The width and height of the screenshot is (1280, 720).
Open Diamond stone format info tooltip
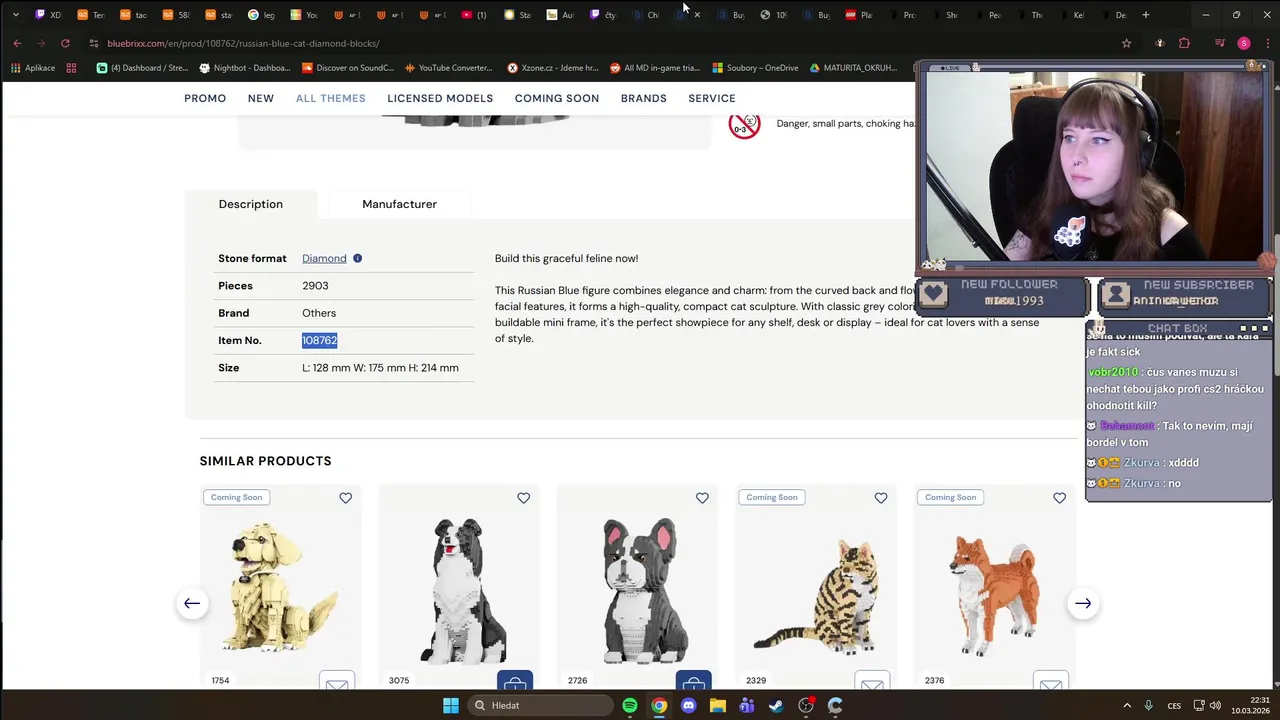357,258
